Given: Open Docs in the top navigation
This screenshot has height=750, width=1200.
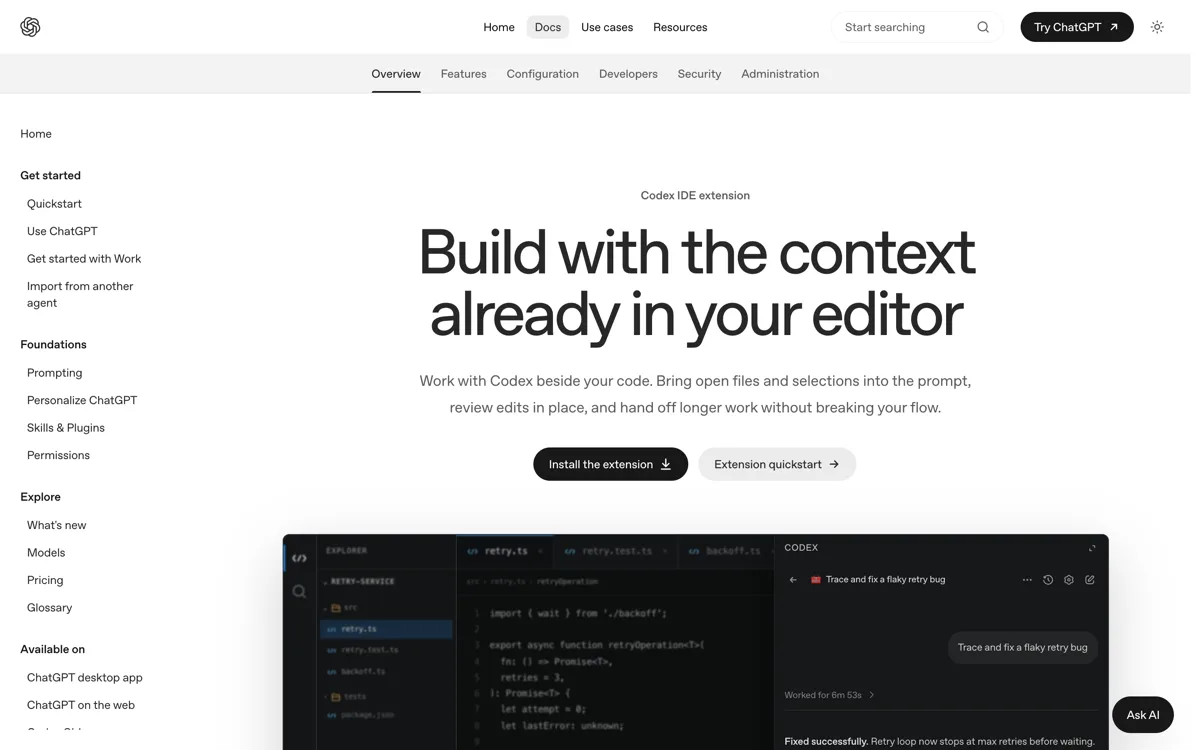Looking at the screenshot, I should pos(548,27).
